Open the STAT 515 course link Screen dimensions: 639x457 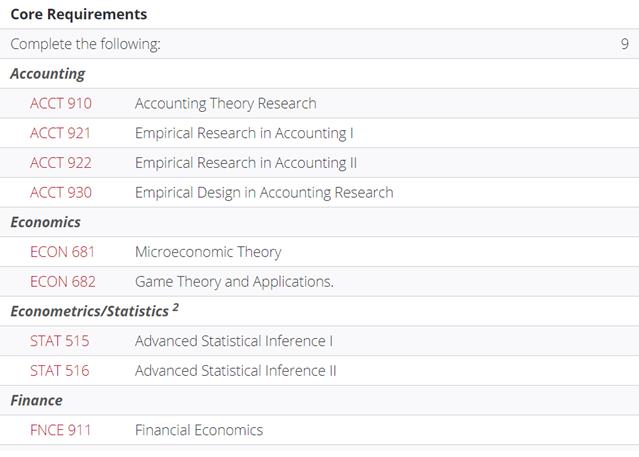59,341
